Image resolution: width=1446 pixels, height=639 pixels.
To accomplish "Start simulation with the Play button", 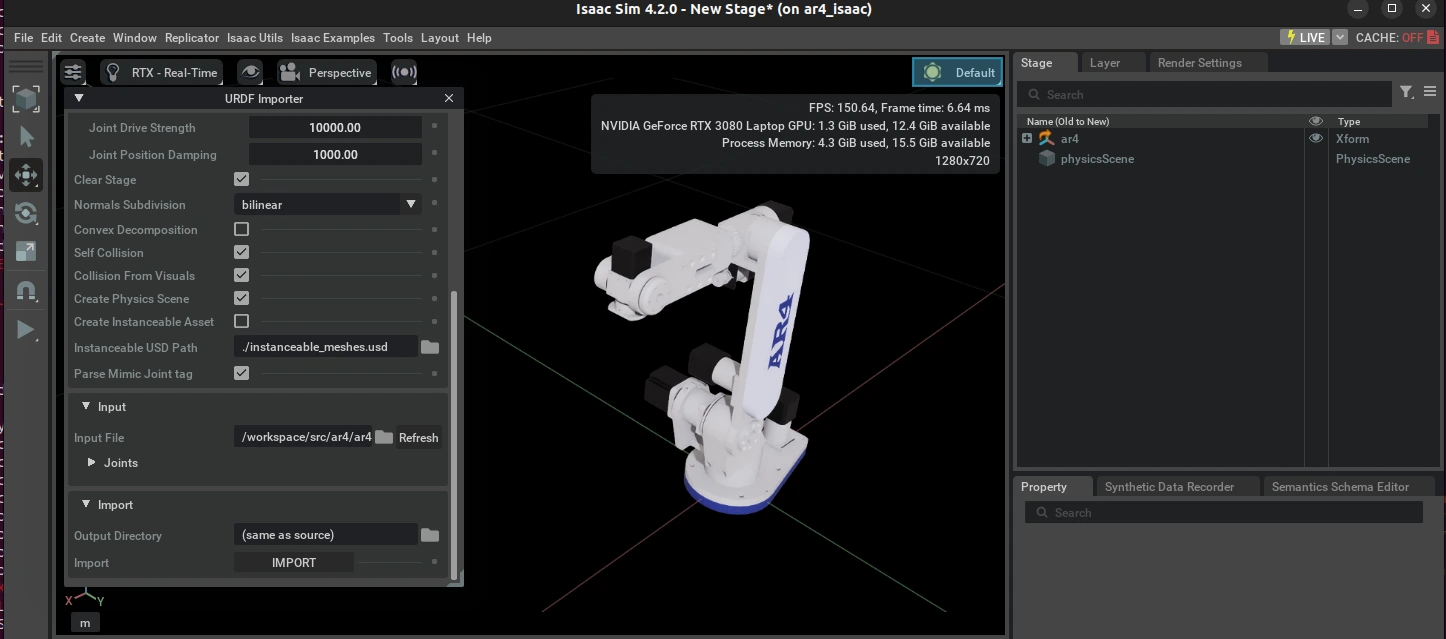I will (x=26, y=330).
